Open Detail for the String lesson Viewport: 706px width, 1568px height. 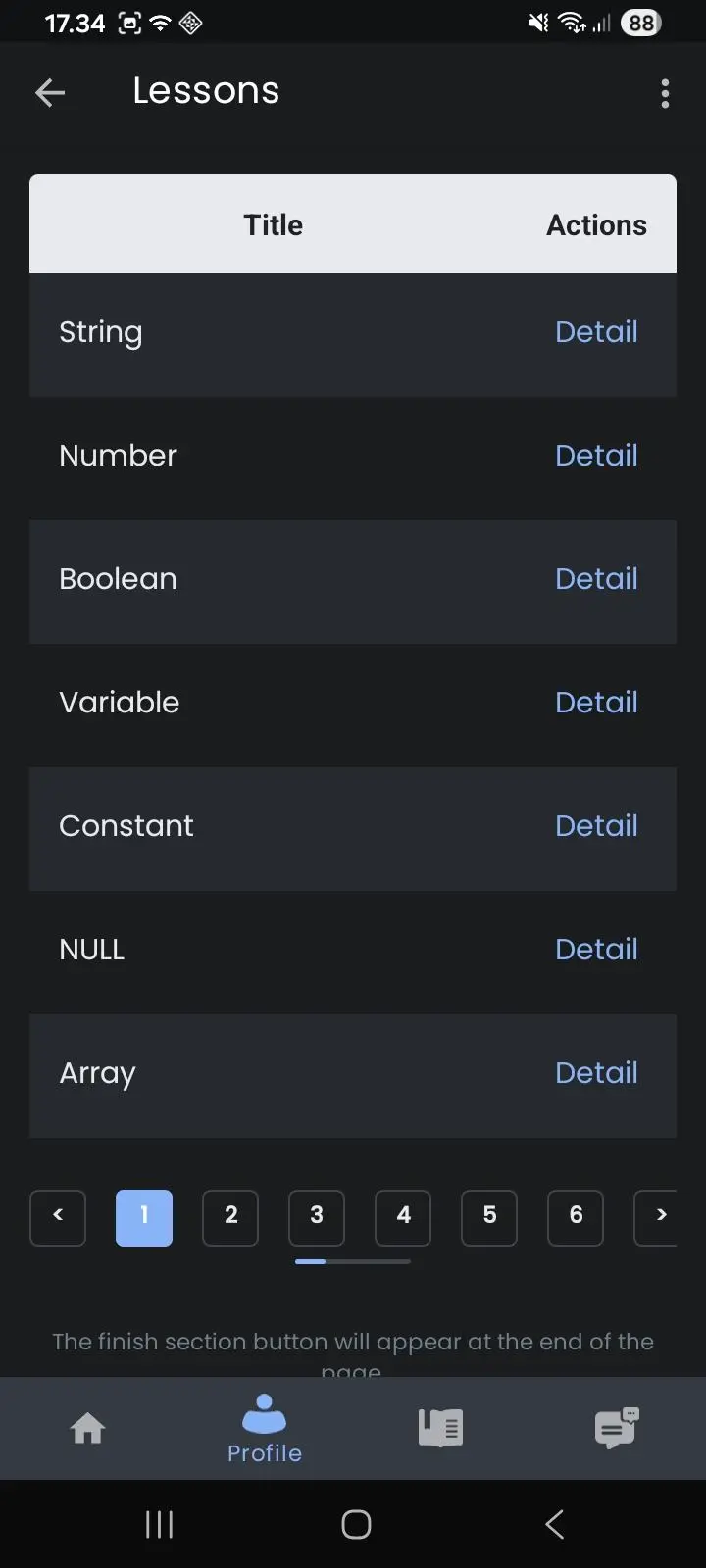pos(596,332)
